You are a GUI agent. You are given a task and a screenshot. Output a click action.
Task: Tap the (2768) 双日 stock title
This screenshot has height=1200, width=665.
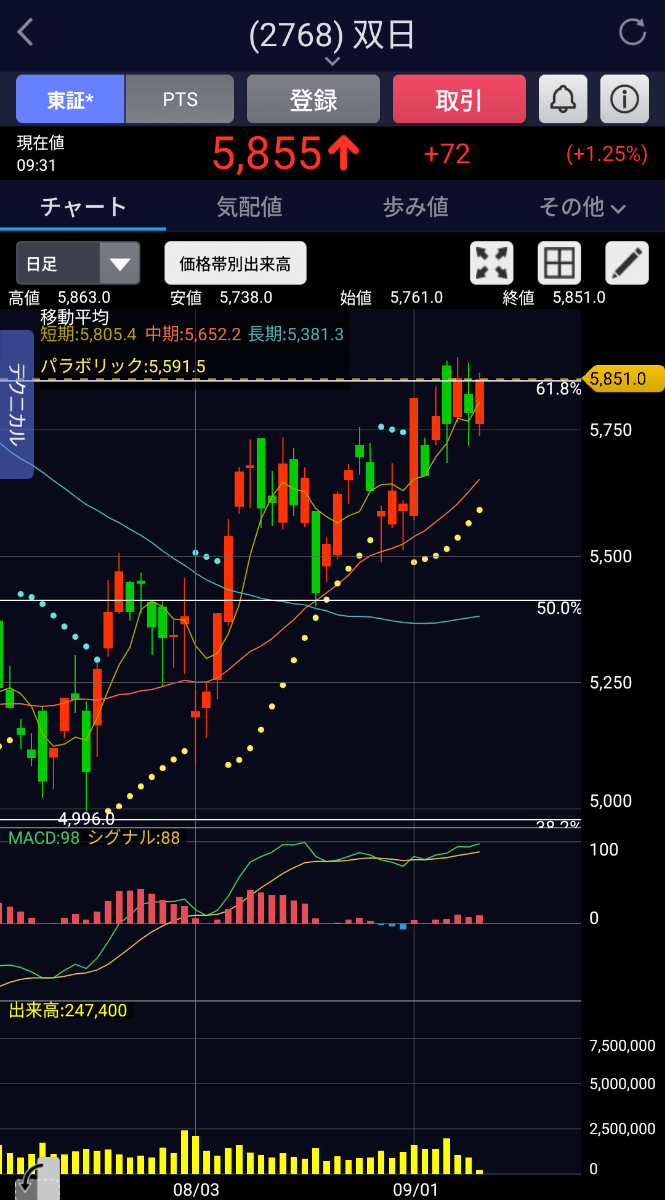[x=332, y=35]
